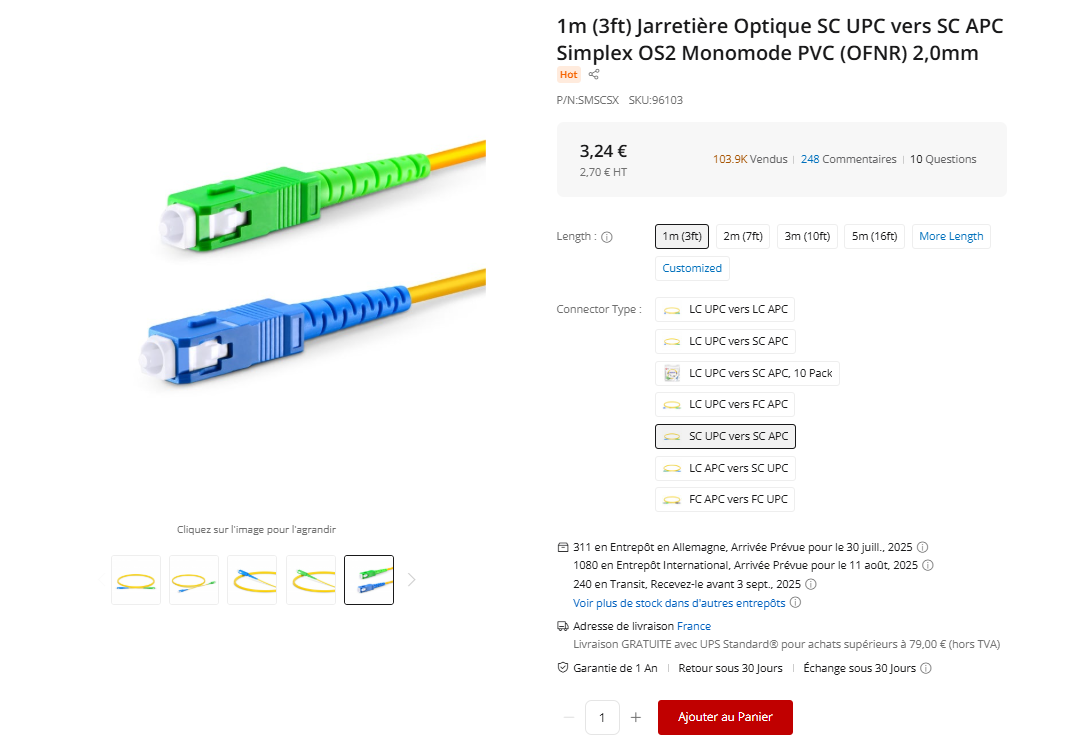Image resolution: width=1076 pixels, height=743 pixels.
Task: Select the 2m (7ft) length option
Action: [742, 236]
